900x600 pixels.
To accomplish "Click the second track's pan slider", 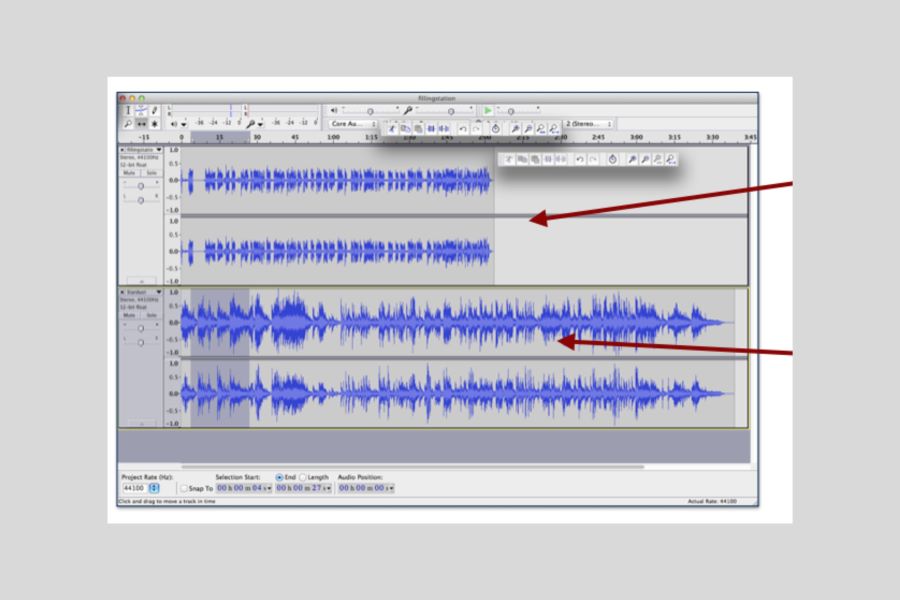I will click(x=141, y=342).
